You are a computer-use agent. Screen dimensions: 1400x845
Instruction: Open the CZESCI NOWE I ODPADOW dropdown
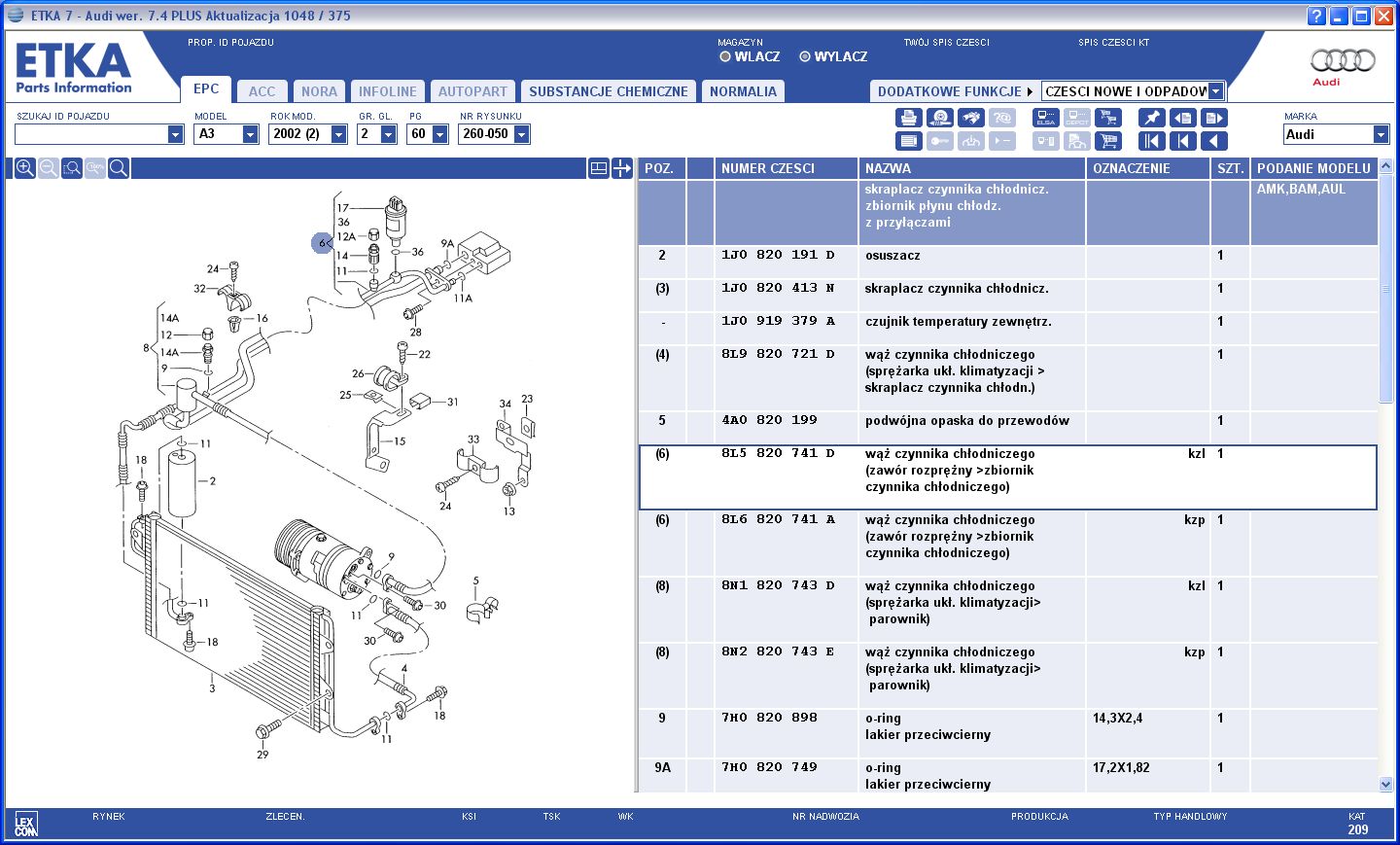point(1215,91)
